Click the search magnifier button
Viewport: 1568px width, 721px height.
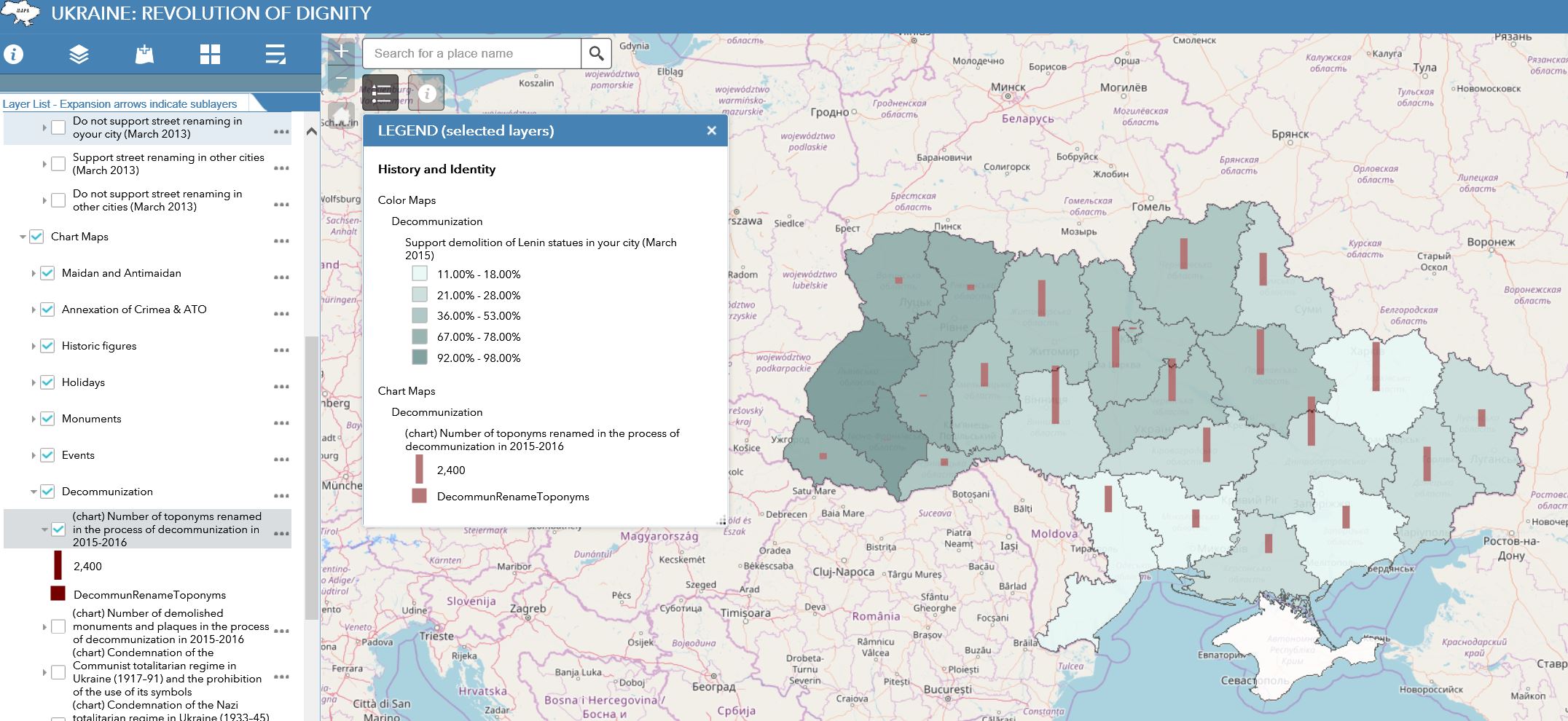[597, 53]
